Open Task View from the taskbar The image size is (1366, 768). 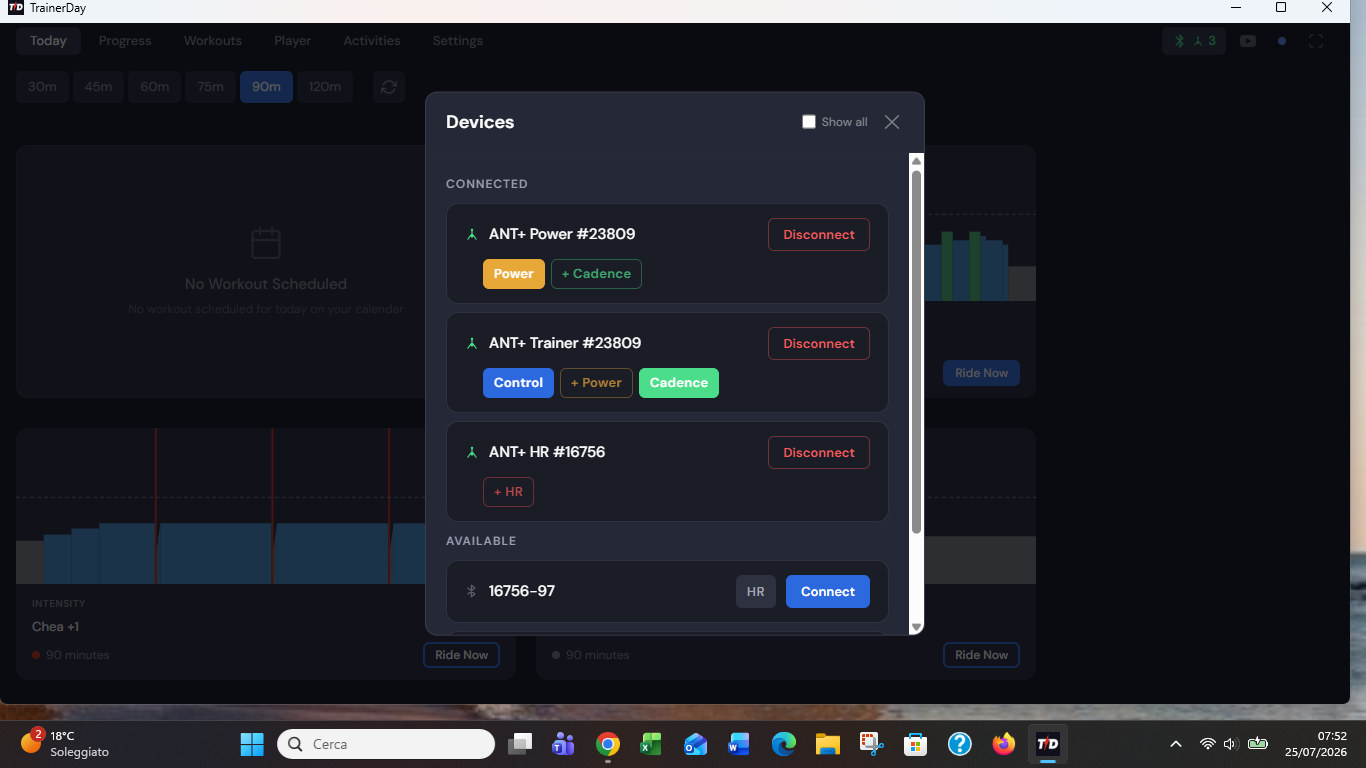[x=520, y=744]
